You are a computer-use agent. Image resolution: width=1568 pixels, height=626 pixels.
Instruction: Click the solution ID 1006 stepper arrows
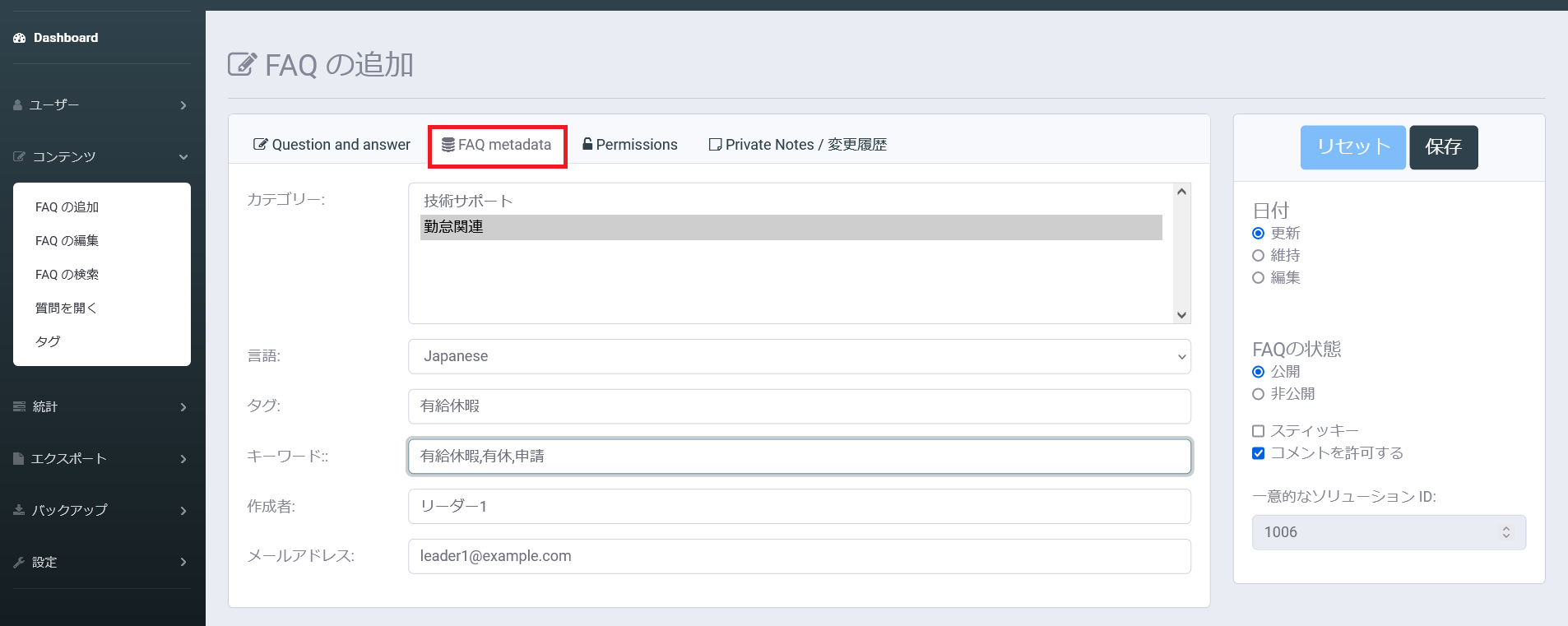(x=1506, y=532)
